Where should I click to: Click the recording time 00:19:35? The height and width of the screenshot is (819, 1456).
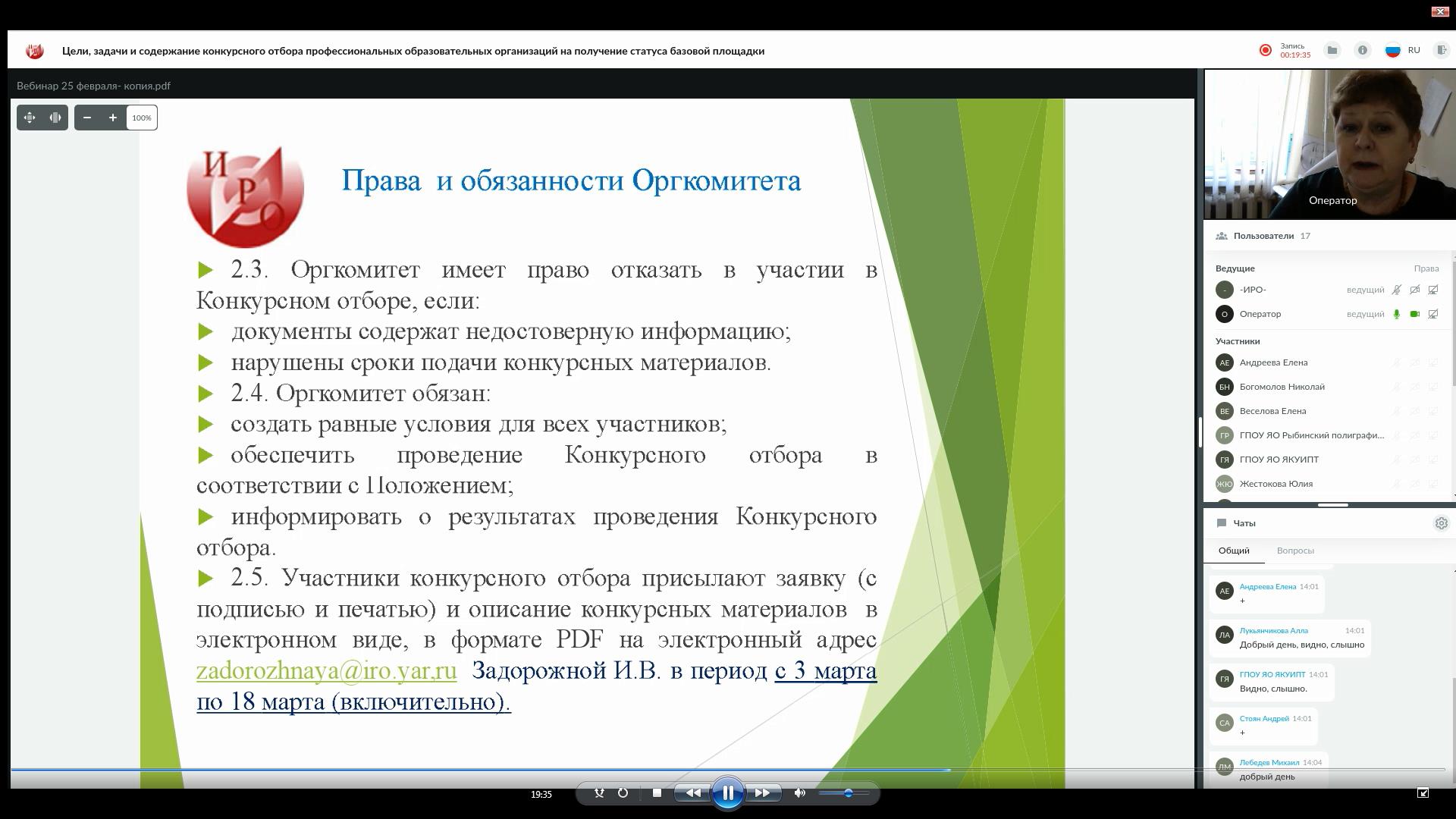point(1295,55)
